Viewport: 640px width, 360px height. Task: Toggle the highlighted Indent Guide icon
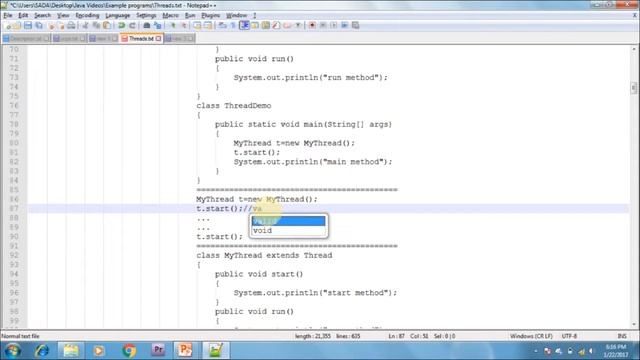[x=244, y=25]
